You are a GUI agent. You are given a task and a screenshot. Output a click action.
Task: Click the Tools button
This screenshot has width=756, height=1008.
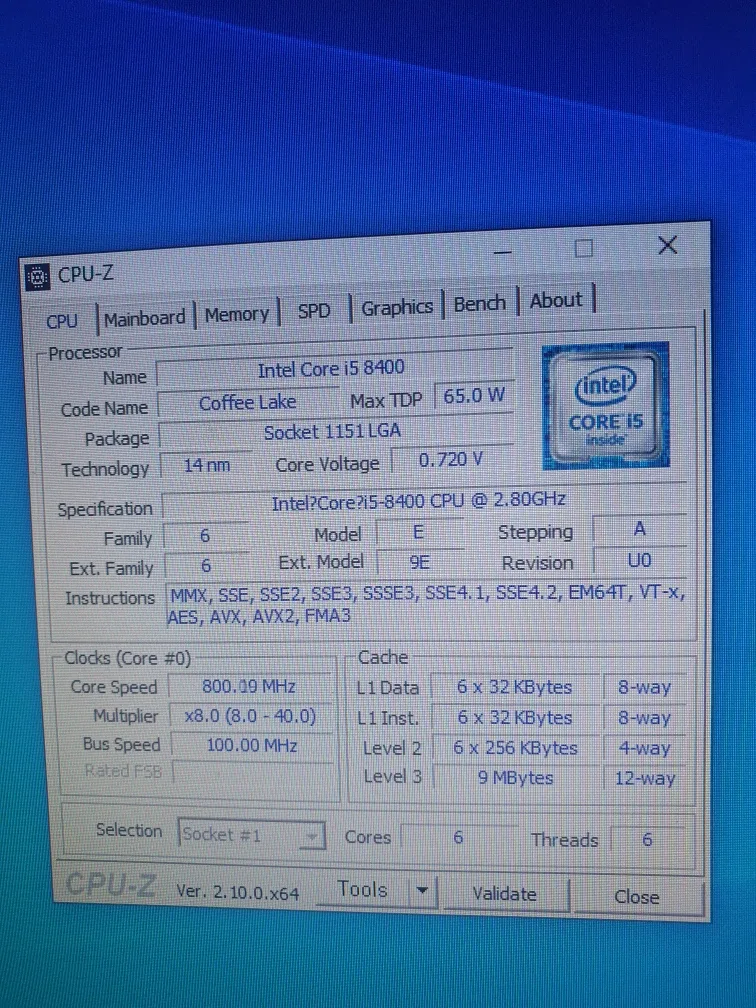point(363,890)
